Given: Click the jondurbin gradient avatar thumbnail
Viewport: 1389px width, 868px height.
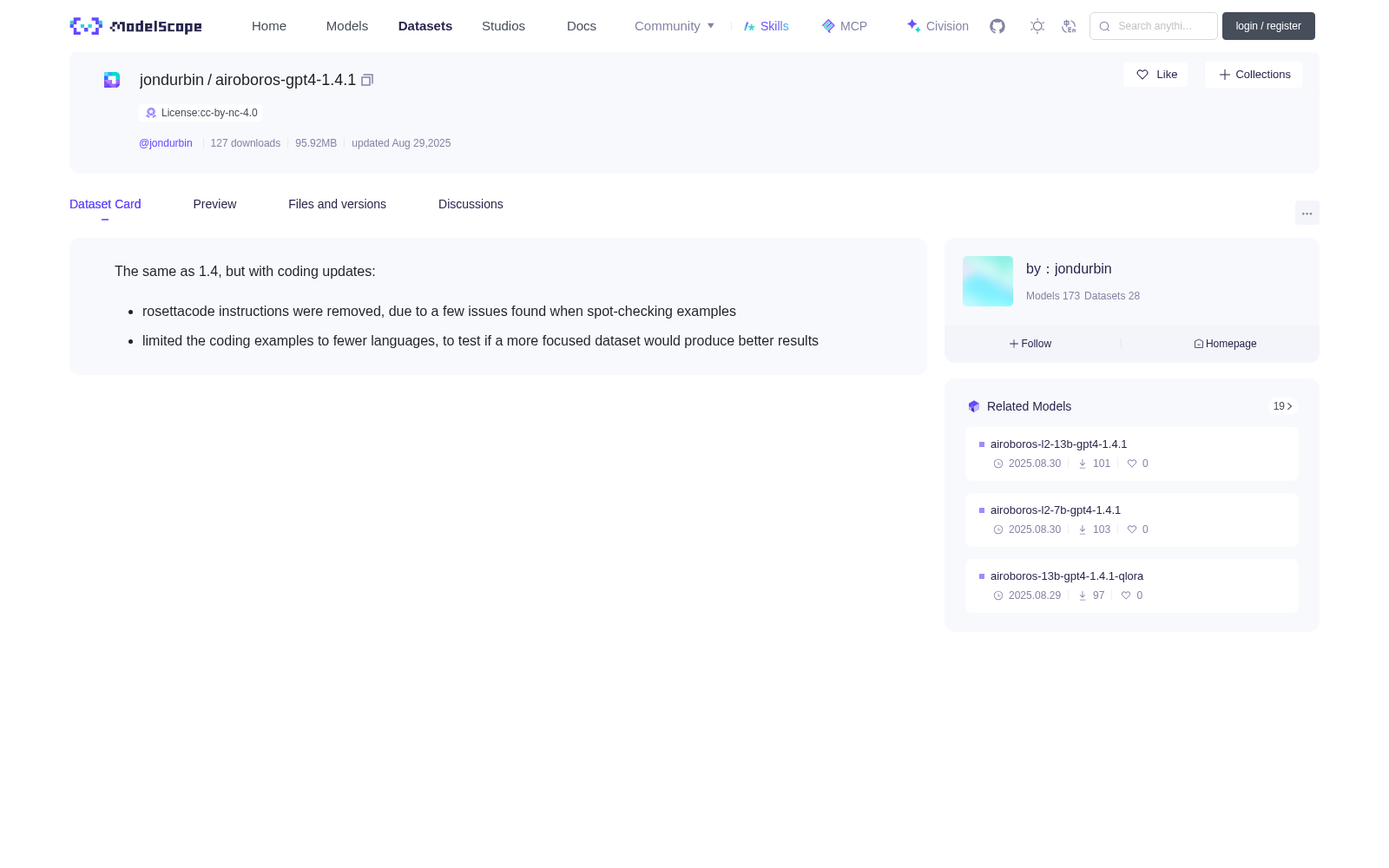Looking at the screenshot, I should (x=988, y=281).
